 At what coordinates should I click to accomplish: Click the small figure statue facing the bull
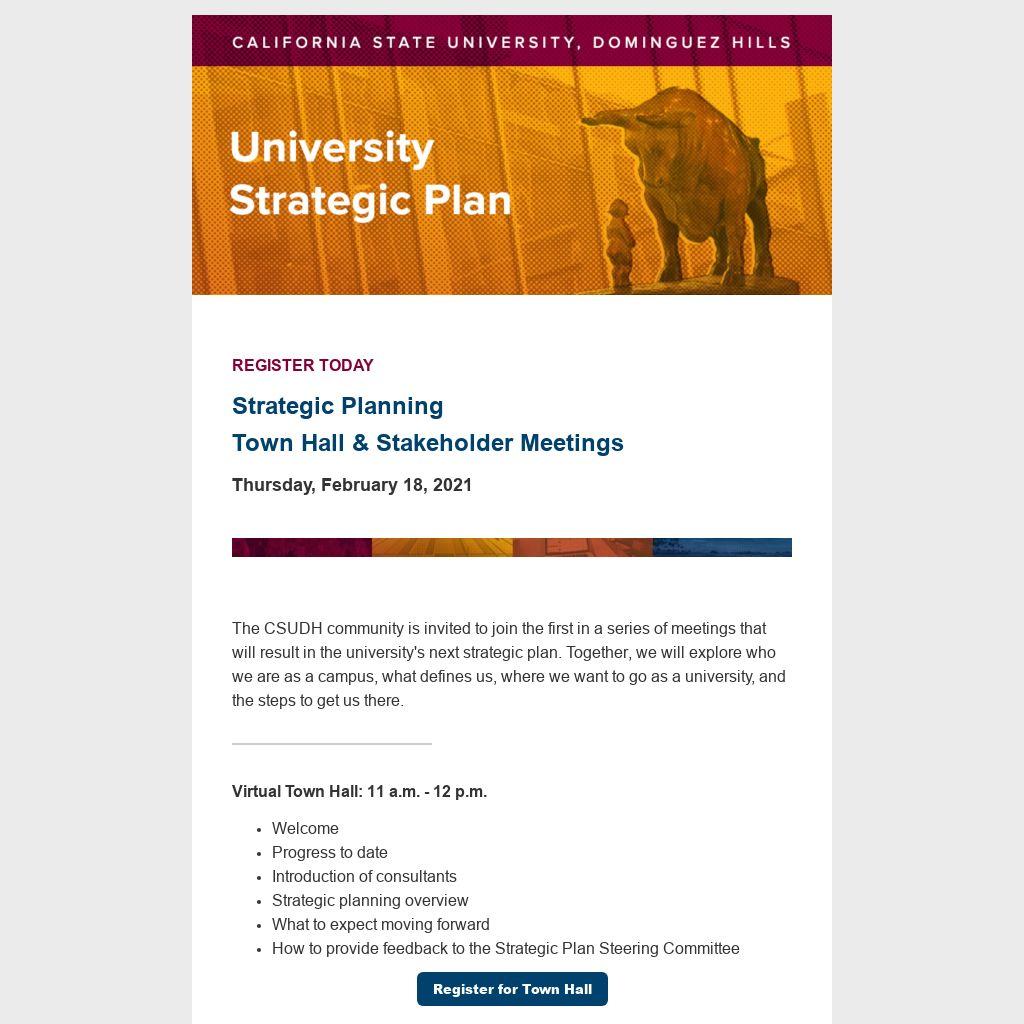pos(620,242)
